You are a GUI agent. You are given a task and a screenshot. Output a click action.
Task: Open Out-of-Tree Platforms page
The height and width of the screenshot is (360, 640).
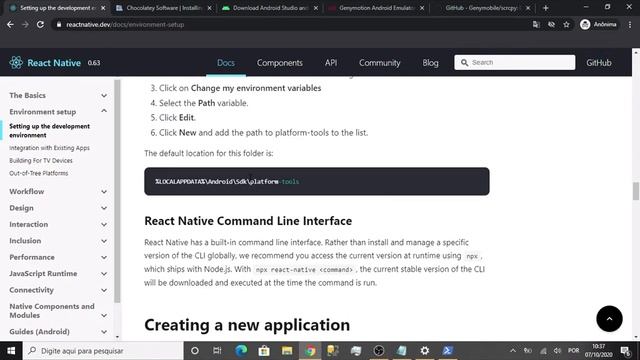[x=39, y=173]
